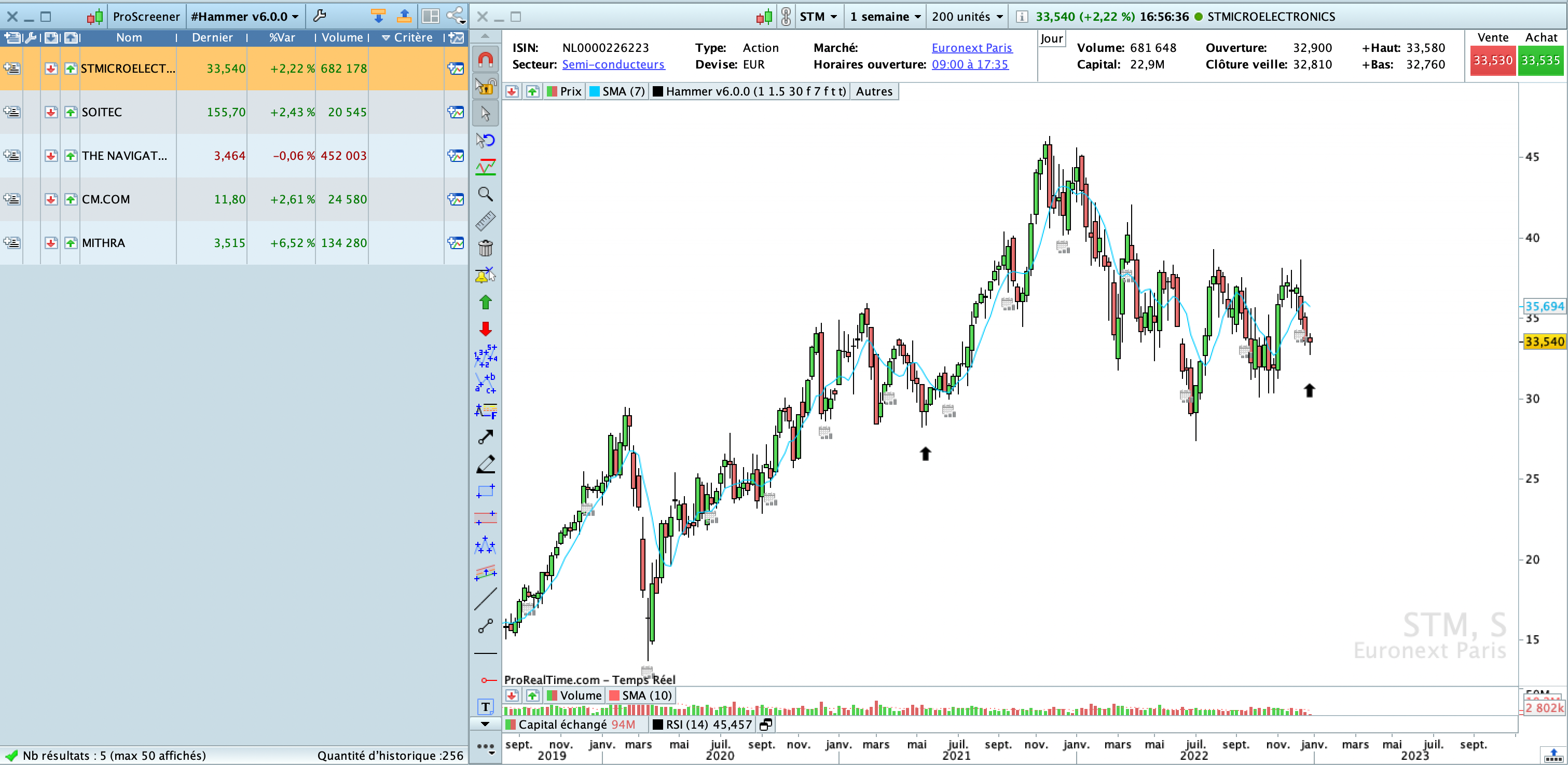
Task: Click the cyan SMA (7) color swatch
Action: point(595,91)
